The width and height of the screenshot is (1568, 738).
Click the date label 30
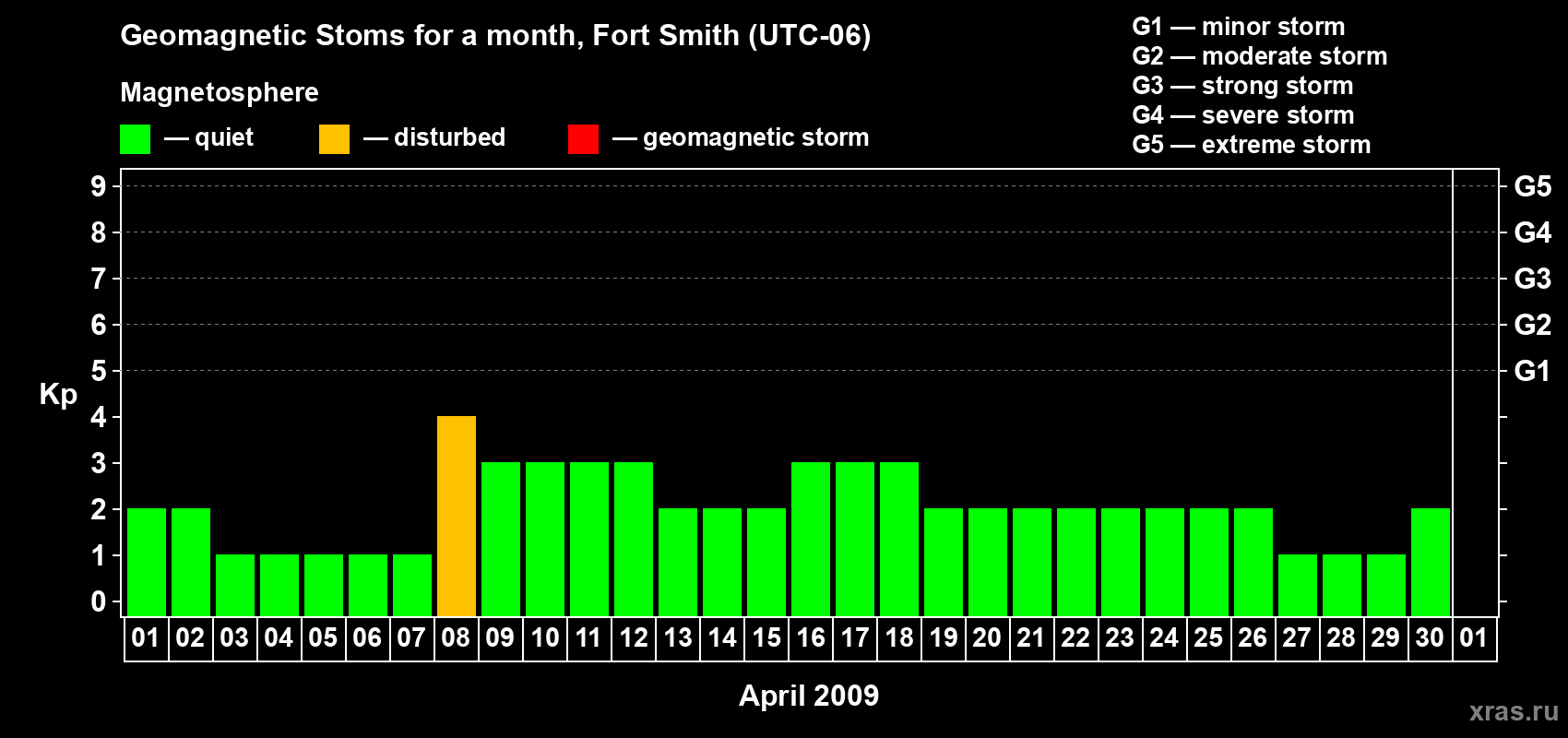pyautogui.click(x=1430, y=637)
